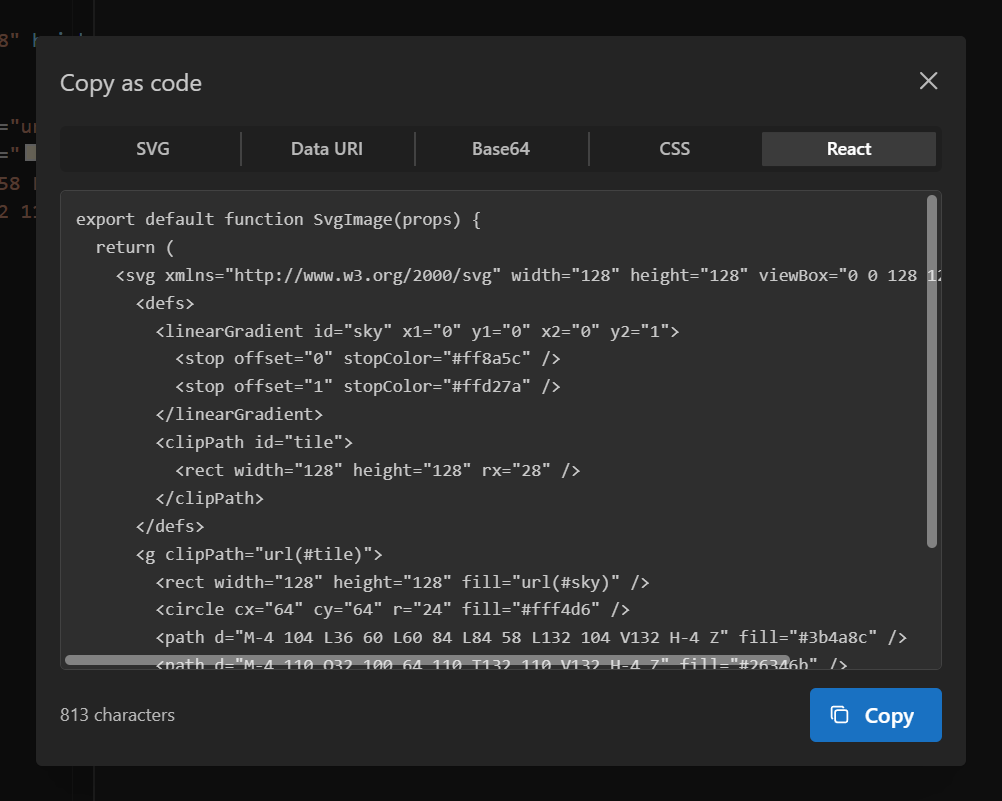Click the horizontal scrollbar of the code box
The width and height of the screenshot is (1002, 801).
427,660
